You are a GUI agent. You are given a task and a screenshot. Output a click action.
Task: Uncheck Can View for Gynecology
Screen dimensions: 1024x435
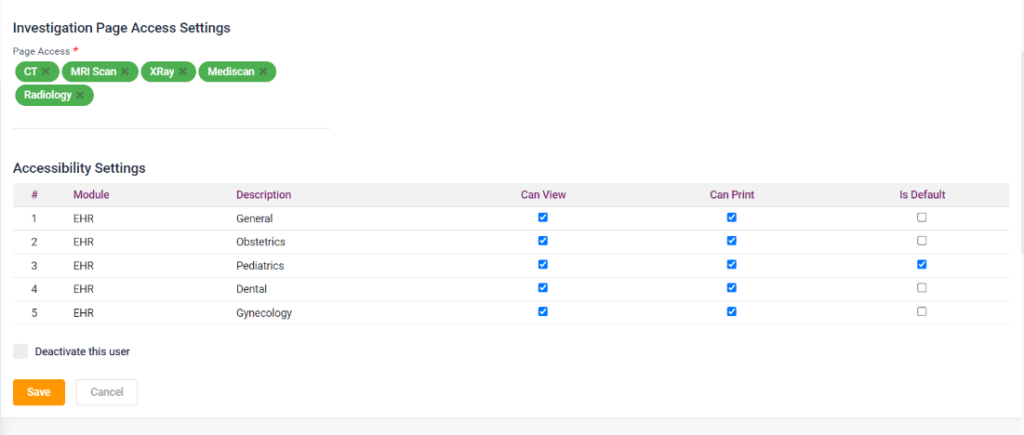(x=543, y=311)
